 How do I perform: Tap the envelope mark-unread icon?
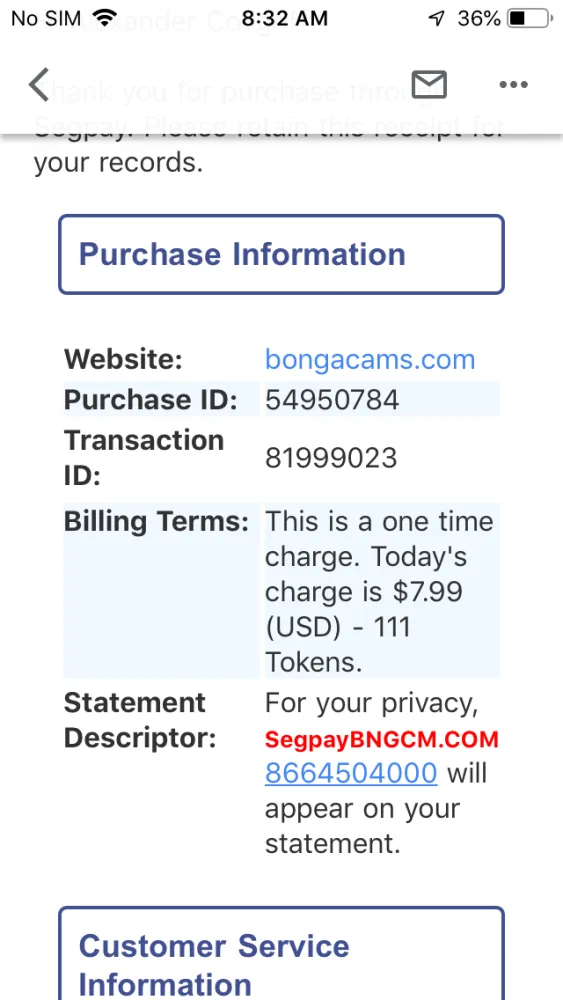(429, 84)
